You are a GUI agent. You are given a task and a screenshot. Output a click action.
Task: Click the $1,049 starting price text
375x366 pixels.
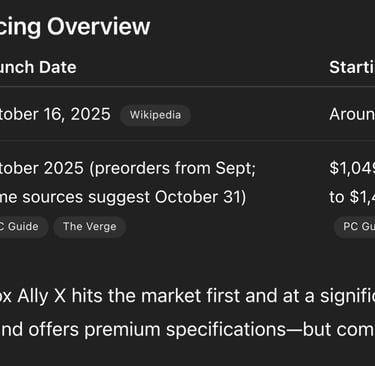(x=352, y=168)
